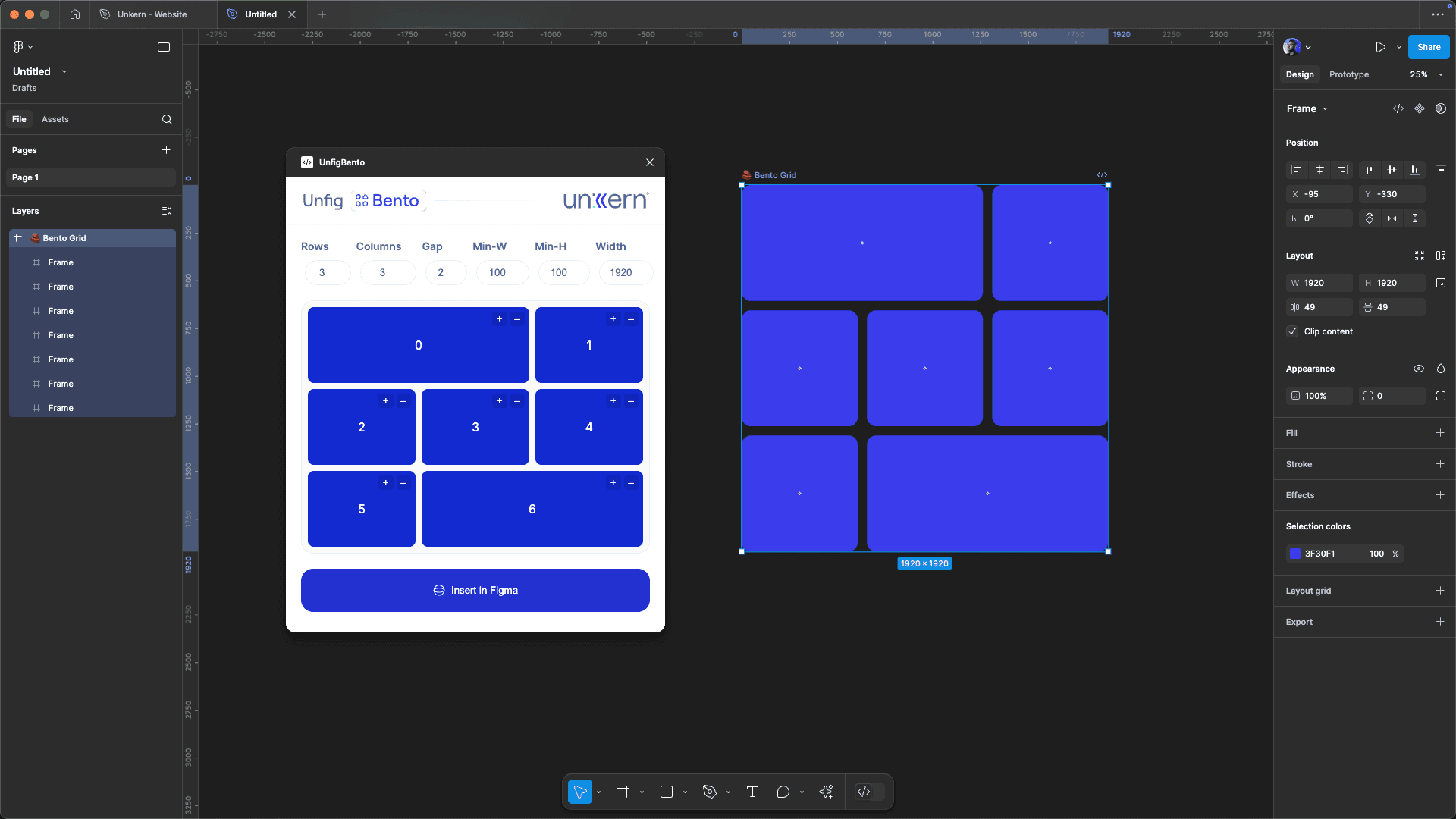Select the Pen tool

(710, 792)
